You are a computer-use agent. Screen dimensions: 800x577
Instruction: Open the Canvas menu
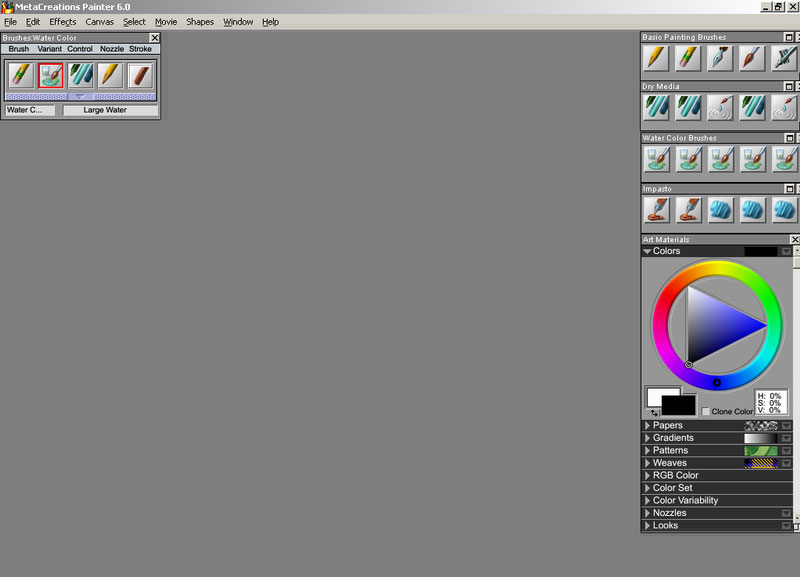point(99,22)
